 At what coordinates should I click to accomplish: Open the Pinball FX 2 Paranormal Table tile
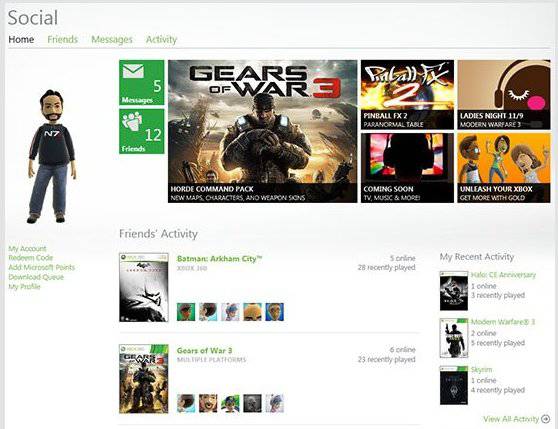pyautogui.click(x=407, y=95)
